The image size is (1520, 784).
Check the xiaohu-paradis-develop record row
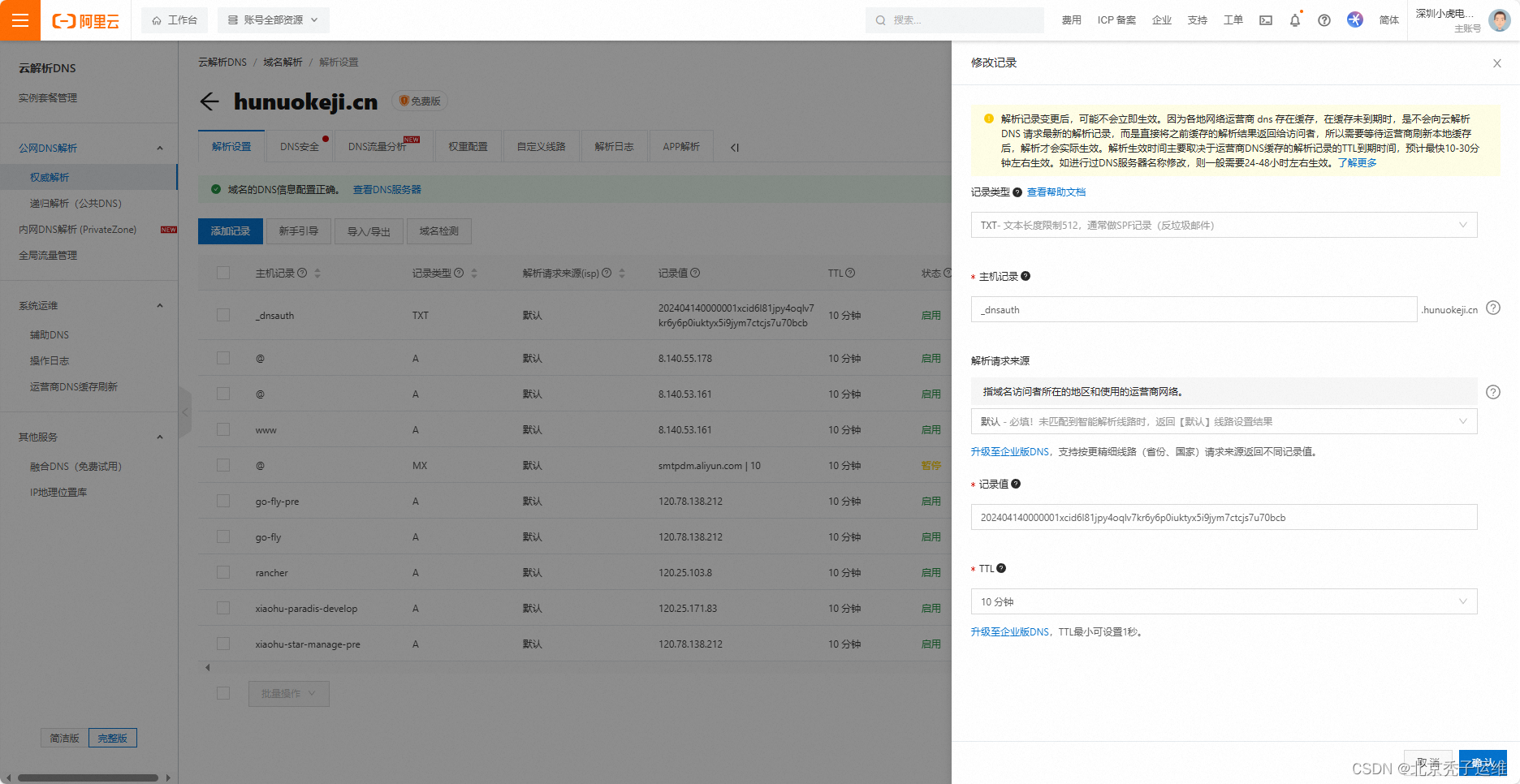pyautogui.click(x=223, y=608)
